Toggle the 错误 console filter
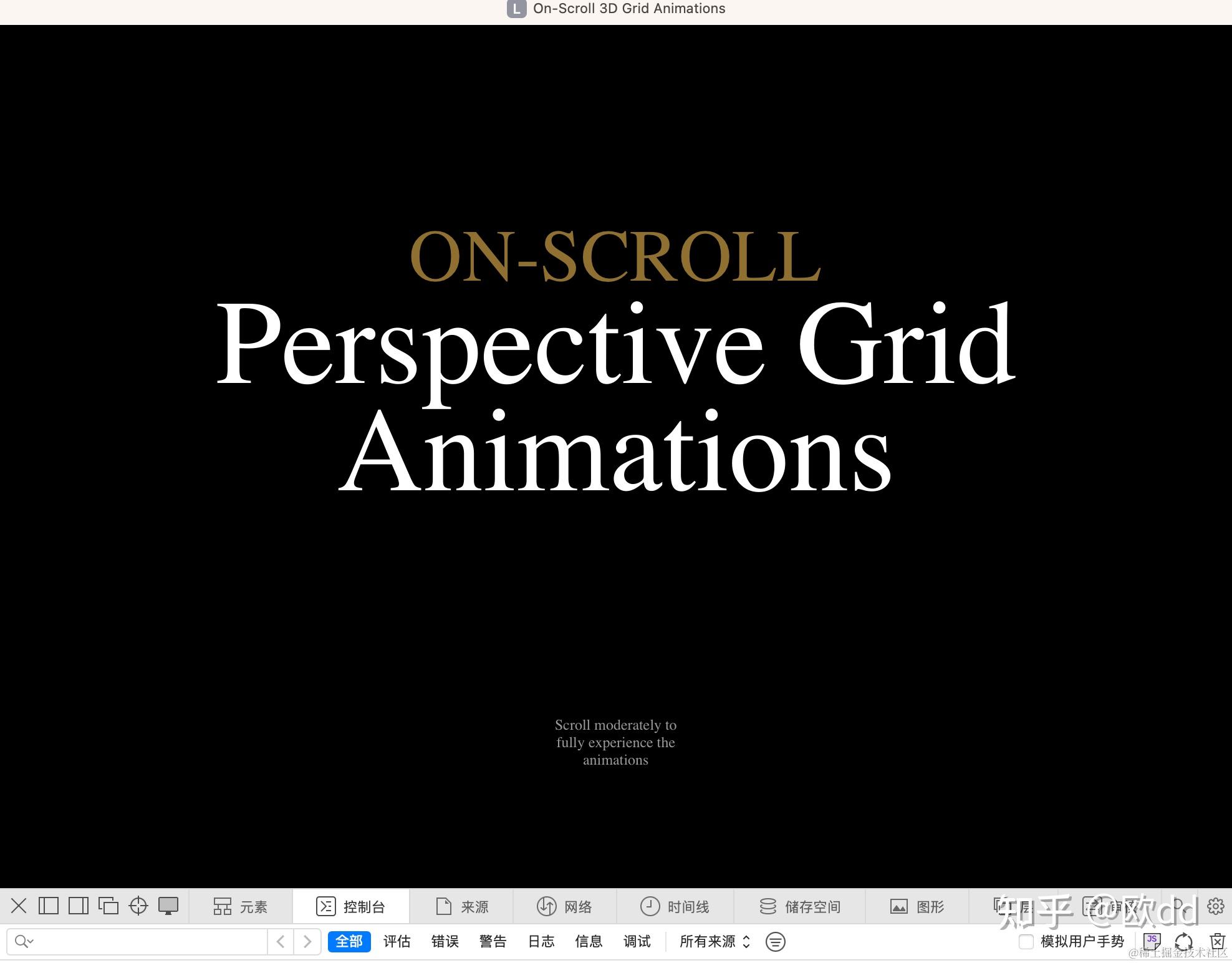This screenshot has height=963, width=1232. coord(445,942)
